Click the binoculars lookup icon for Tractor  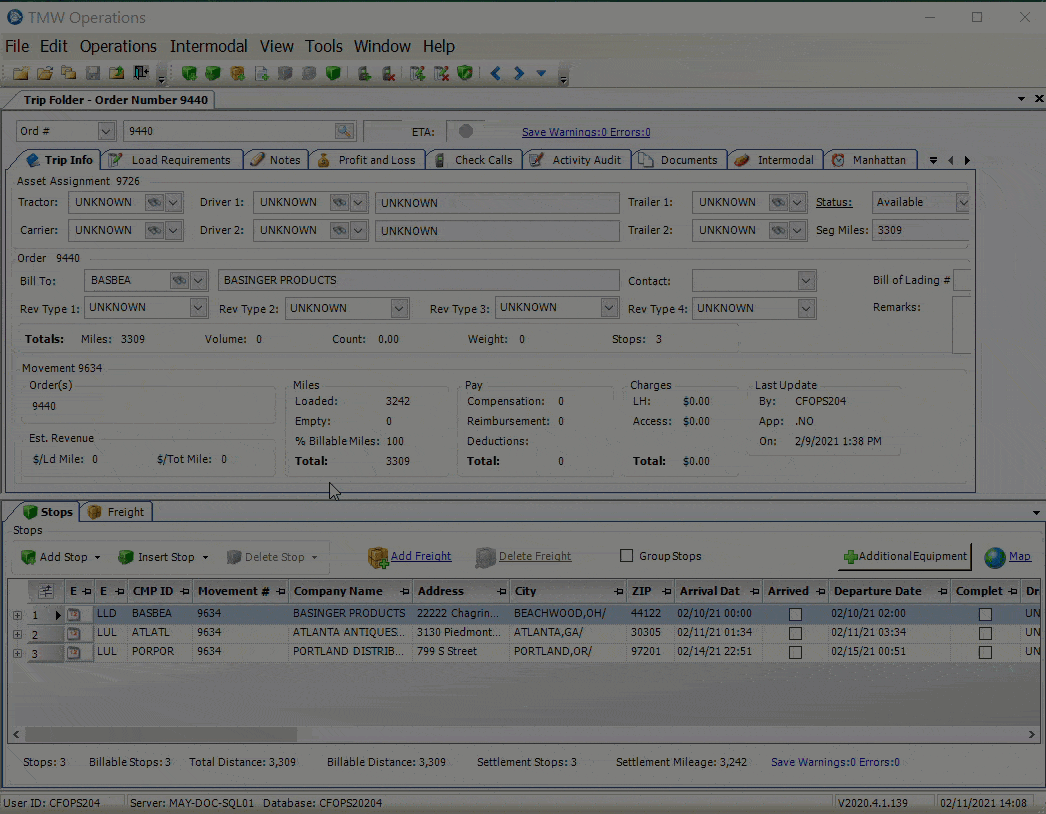pos(154,202)
